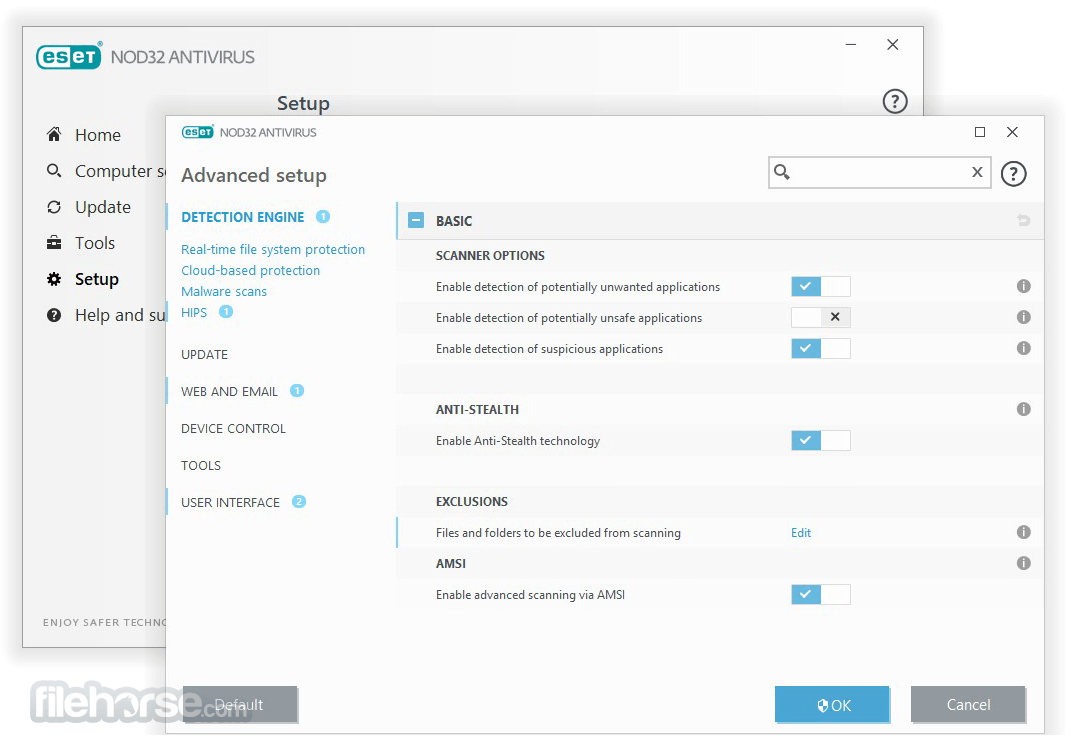Click the Computer scan magnifier icon
Image resolution: width=1075 pixels, height=753 pixels.
pyautogui.click(x=53, y=170)
